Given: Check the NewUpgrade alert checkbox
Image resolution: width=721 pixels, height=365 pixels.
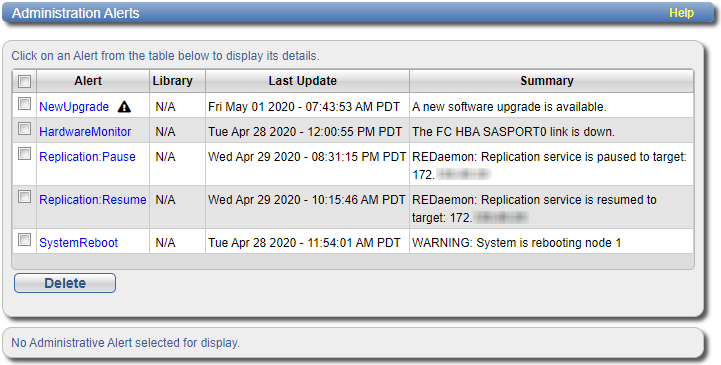Looking at the screenshot, I should [x=24, y=104].
